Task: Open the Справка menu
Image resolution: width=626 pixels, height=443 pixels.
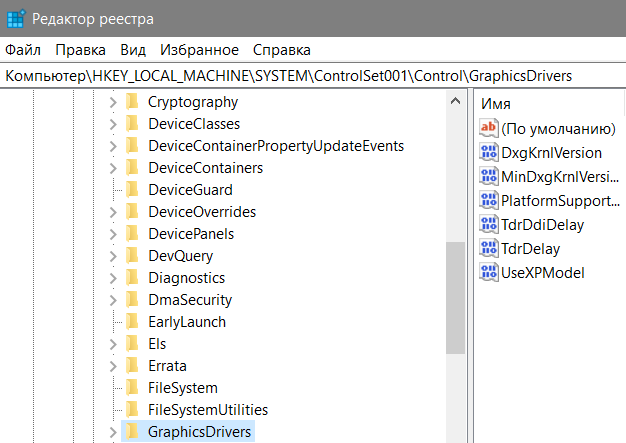Action: (x=281, y=50)
